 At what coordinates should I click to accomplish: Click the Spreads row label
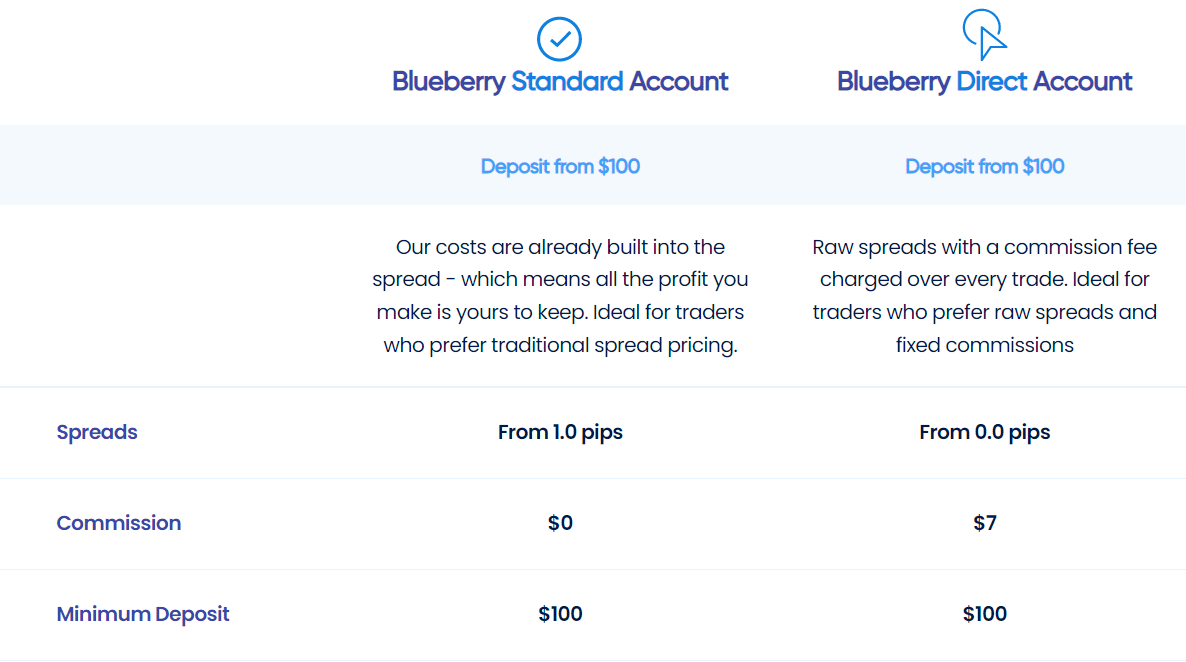97,432
